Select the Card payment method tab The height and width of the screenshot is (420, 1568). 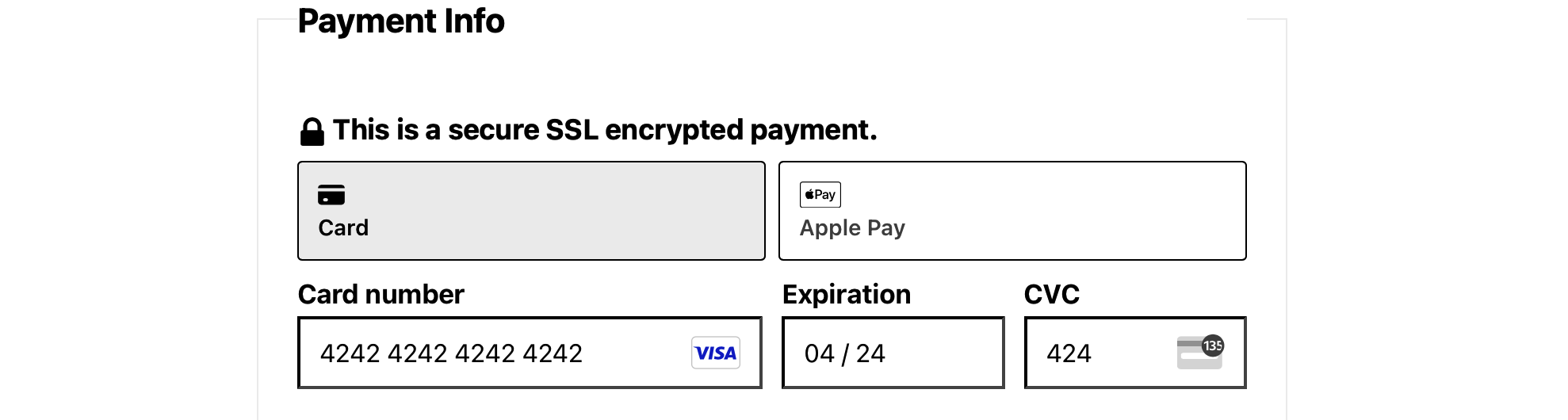531,211
